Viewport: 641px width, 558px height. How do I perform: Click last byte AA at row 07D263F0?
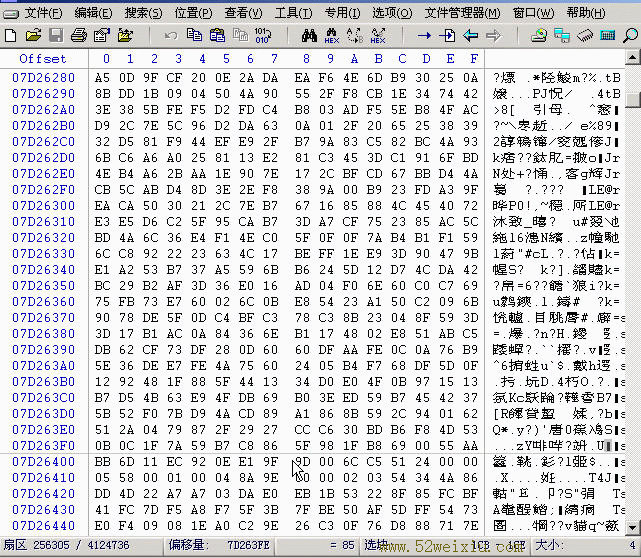pyautogui.click(x=471, y=446)
